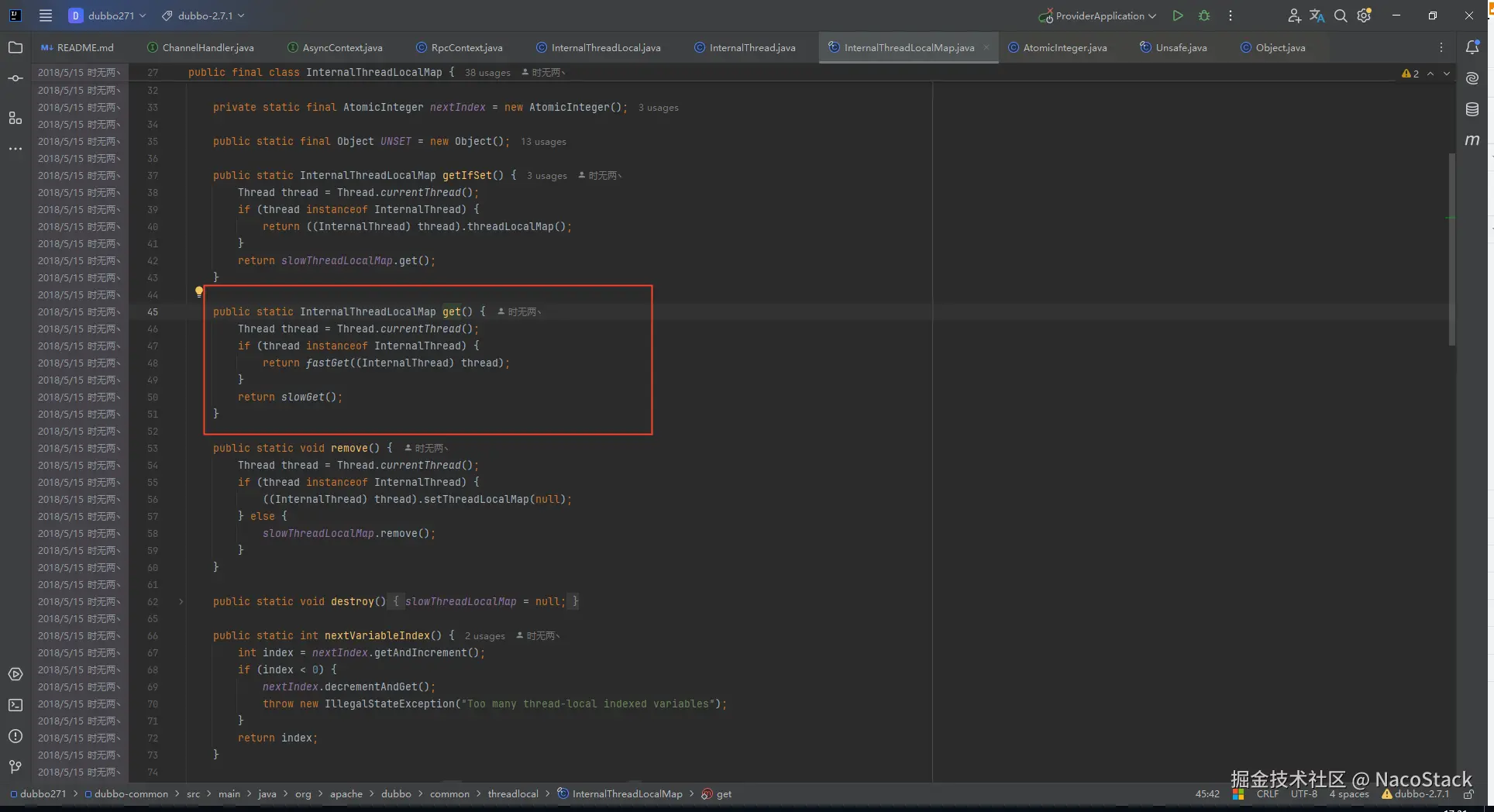Switch to the RpcContext.java tab
Image resolution: width=1494 pixels, height=812 pixels.
pyautogui.click(x=466, y=47)
